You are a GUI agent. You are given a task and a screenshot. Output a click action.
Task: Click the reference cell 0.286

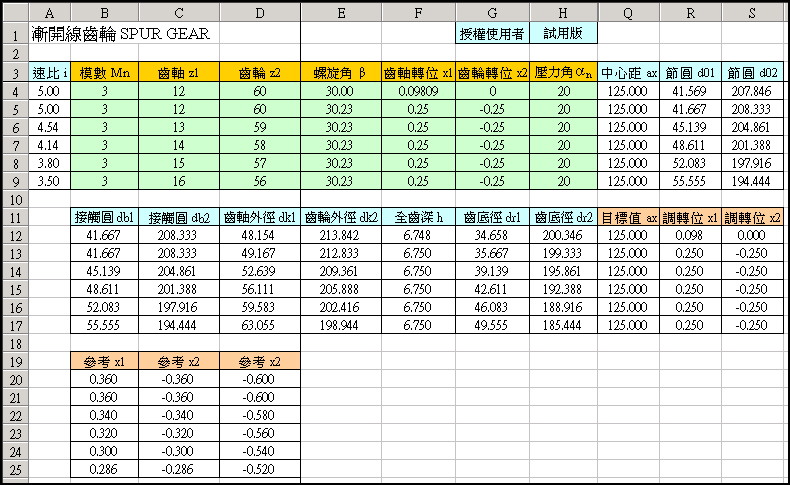click(104, 469)
